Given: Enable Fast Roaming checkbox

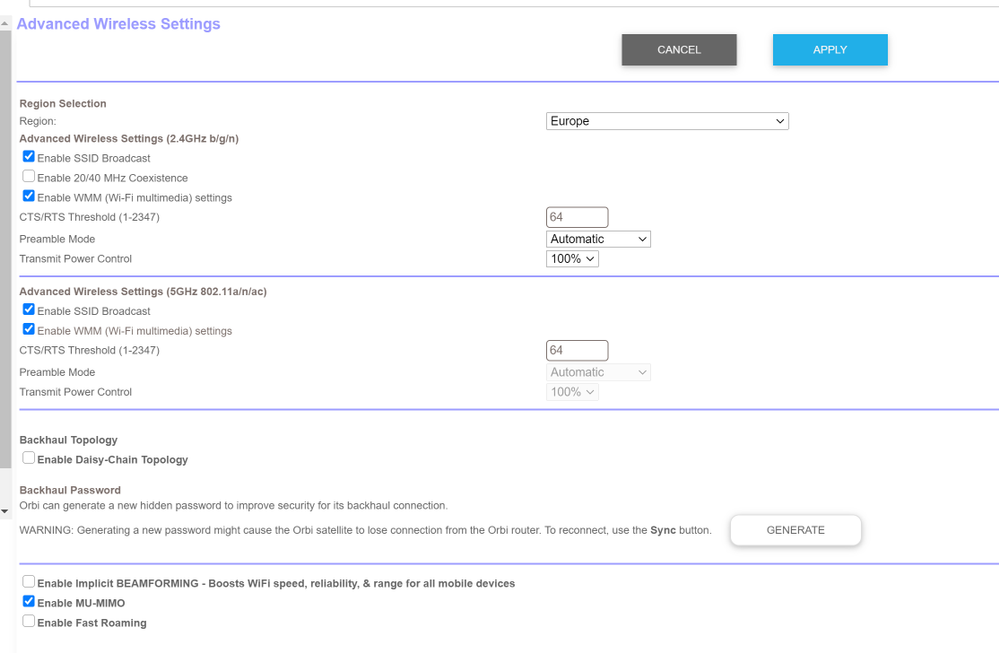Looking at the screenshot, I should pos(29,621).
